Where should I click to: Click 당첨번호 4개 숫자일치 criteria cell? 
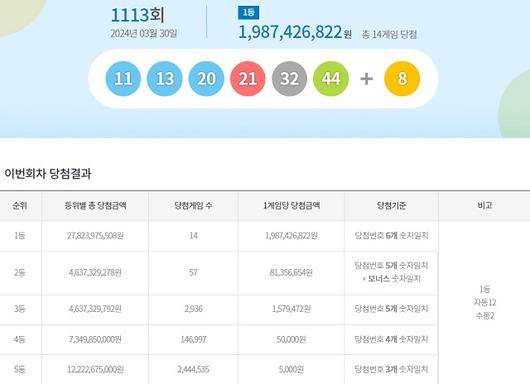(x=391, y=339)
